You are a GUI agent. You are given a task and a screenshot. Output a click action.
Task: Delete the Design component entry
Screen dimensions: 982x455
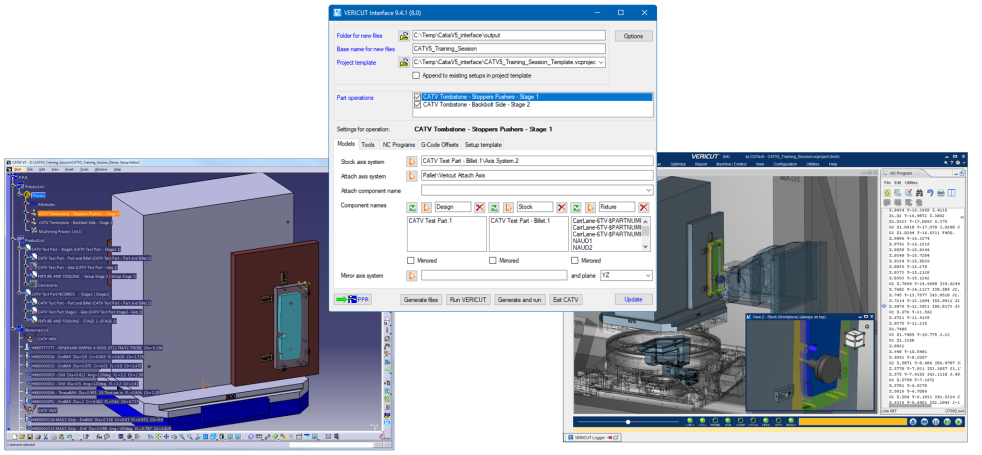coord(480,207)
